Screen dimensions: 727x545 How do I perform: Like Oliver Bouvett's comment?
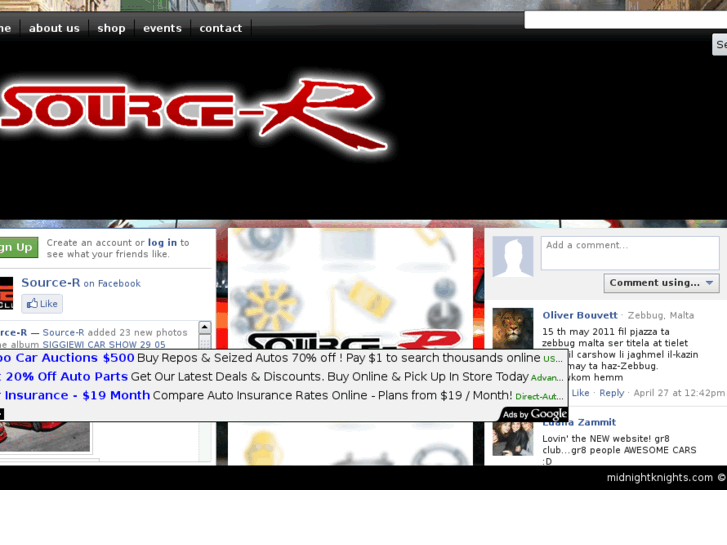(580, 393)
